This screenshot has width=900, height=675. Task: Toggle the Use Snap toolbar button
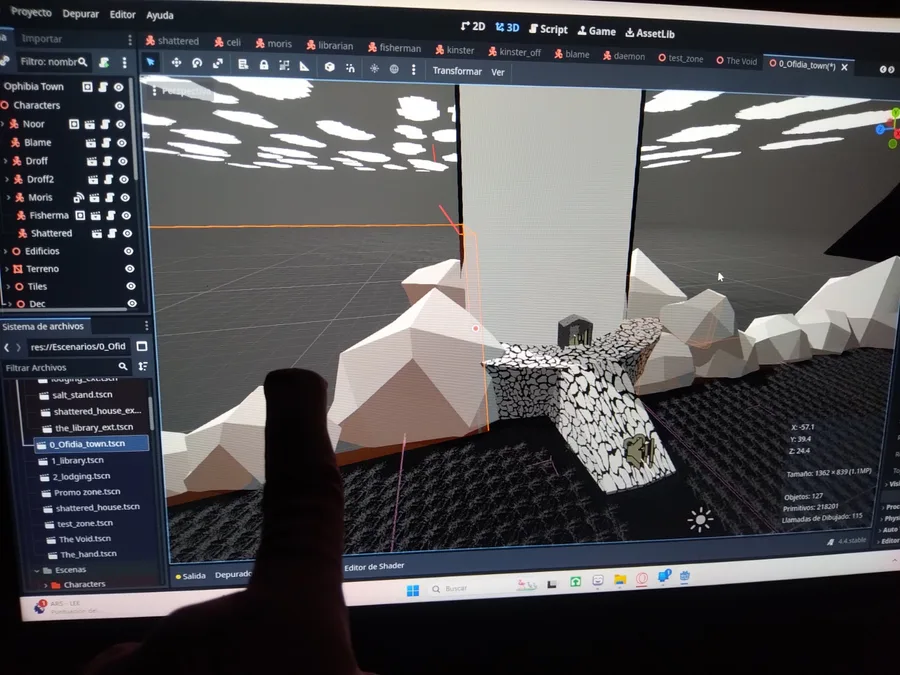350,68
